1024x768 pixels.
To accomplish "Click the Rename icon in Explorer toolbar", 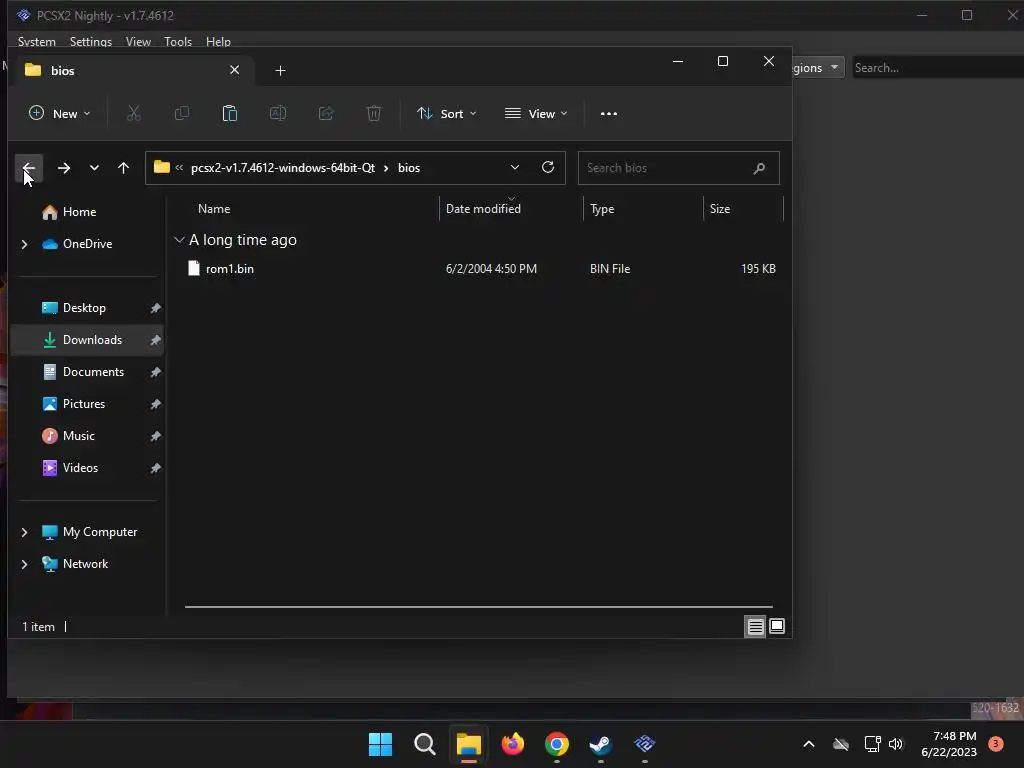I will coord(278,114).
